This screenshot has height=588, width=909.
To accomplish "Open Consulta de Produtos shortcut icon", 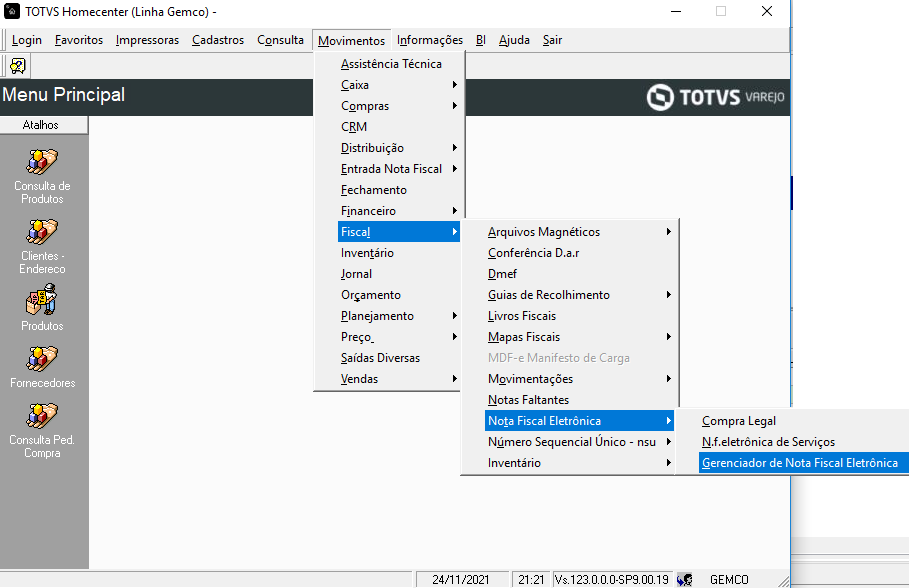I will [42, 162].
